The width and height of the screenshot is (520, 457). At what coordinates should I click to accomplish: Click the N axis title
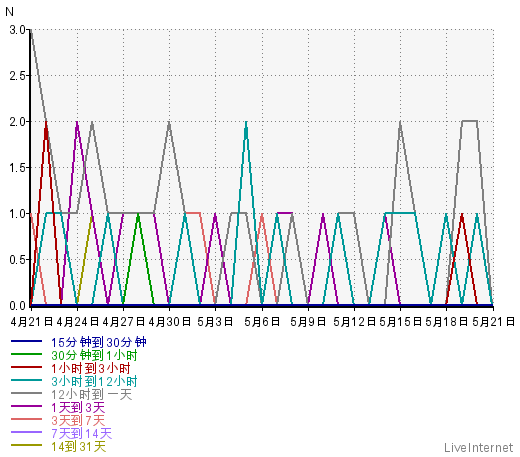pos(9,12)
